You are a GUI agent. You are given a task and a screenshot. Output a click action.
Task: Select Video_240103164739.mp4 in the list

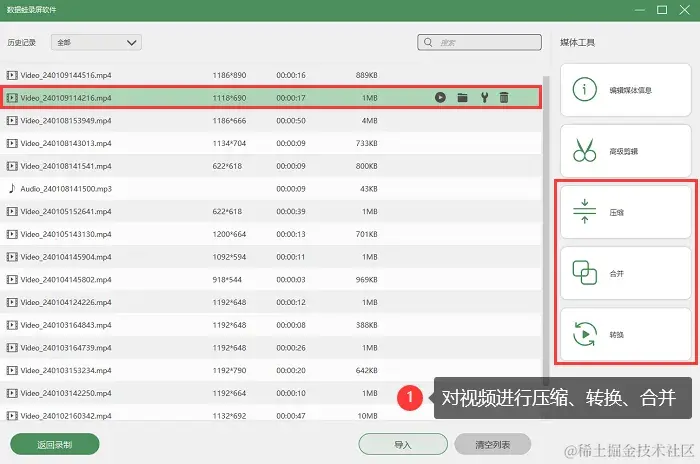pyautogui.click(x=271, y=347)
